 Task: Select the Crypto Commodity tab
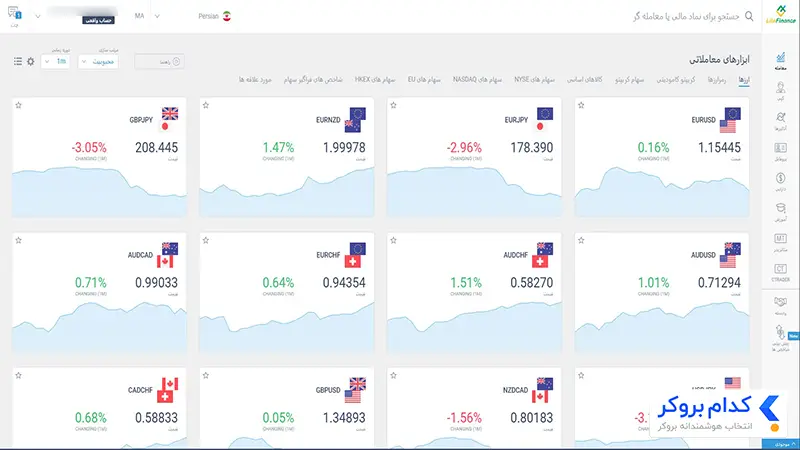point(676,80)
